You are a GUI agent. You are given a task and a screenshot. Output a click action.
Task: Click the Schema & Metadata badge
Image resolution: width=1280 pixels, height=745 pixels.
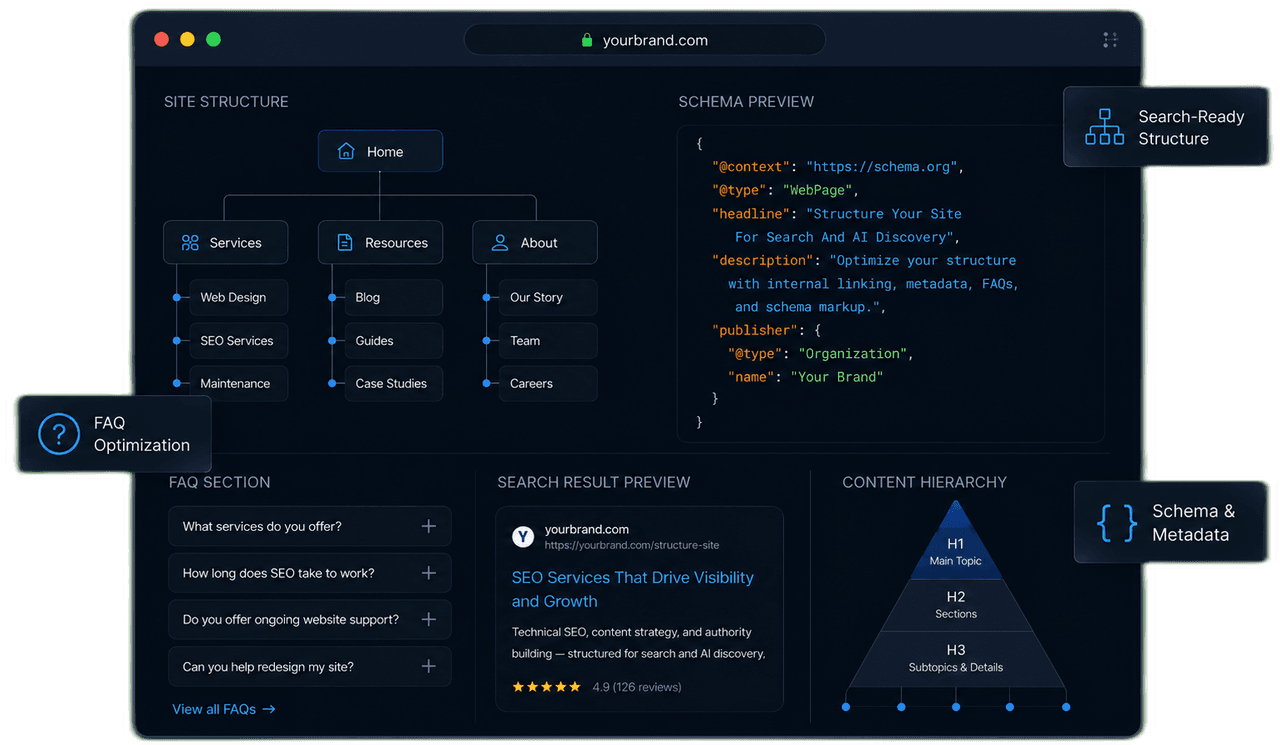click(x=1171, y=522)
